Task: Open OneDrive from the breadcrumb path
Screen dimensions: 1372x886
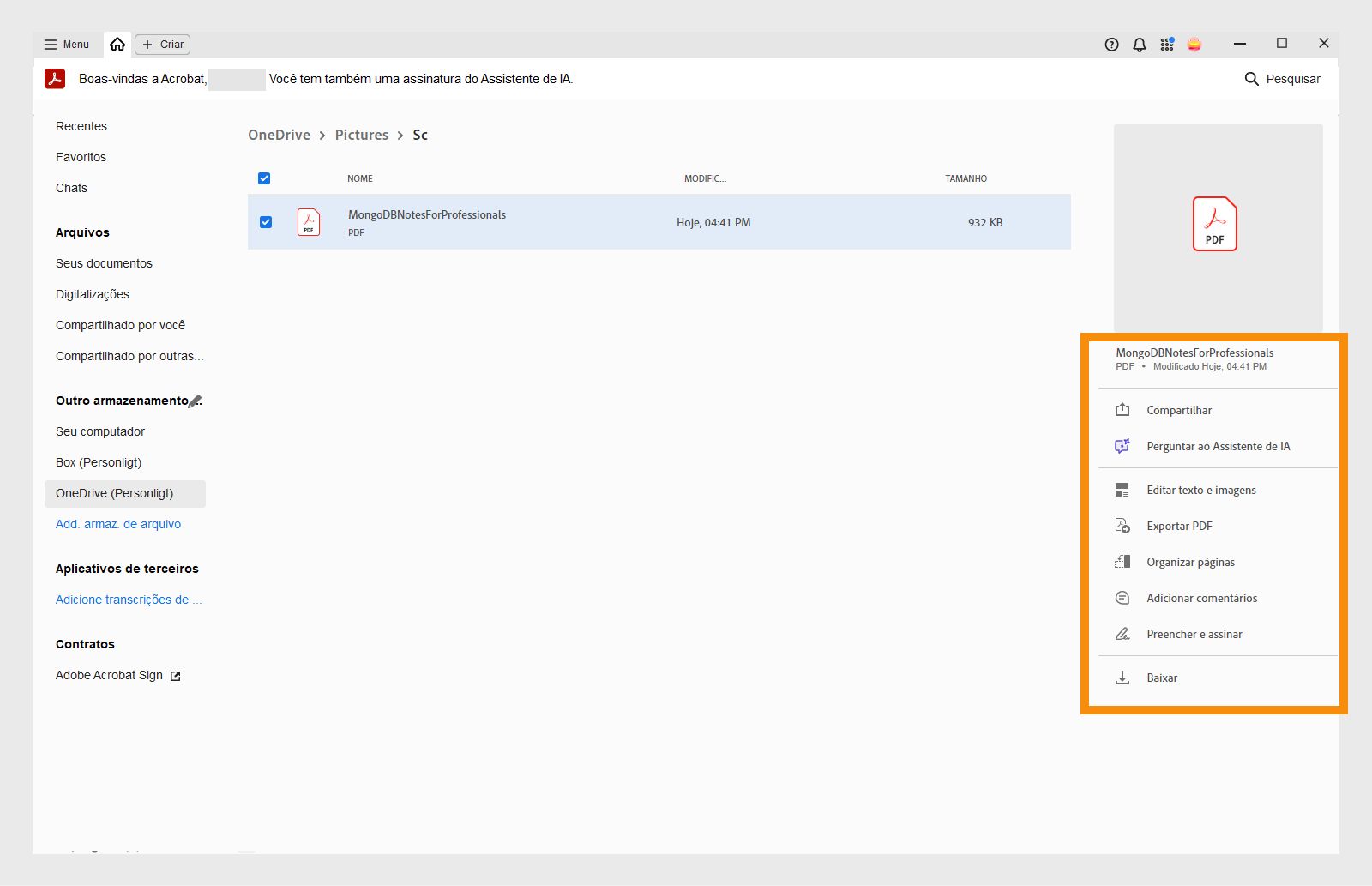Action: pos(278,135)
